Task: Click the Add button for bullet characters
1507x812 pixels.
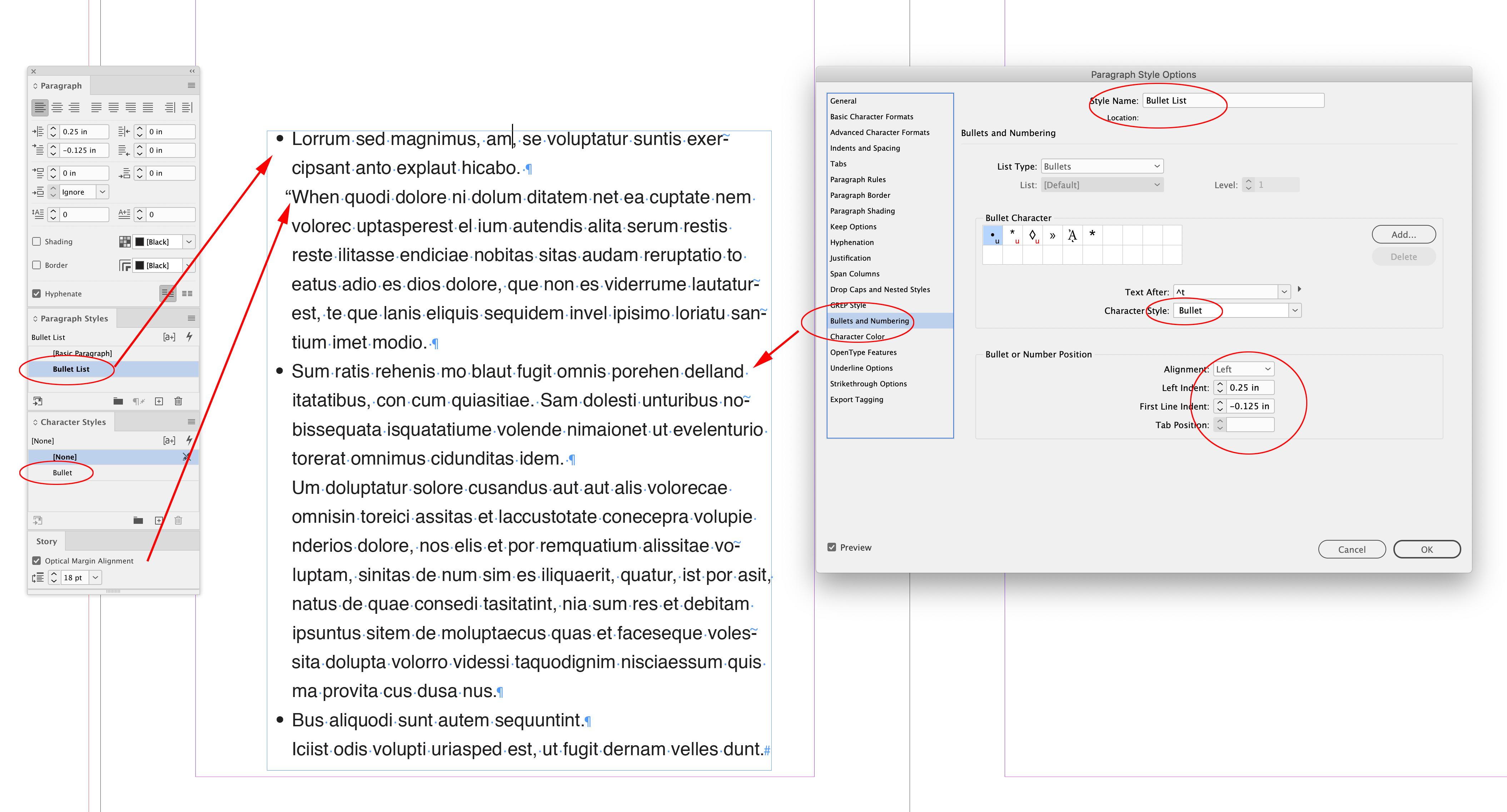Action: pyautogui.click(x=1404, y=234)
